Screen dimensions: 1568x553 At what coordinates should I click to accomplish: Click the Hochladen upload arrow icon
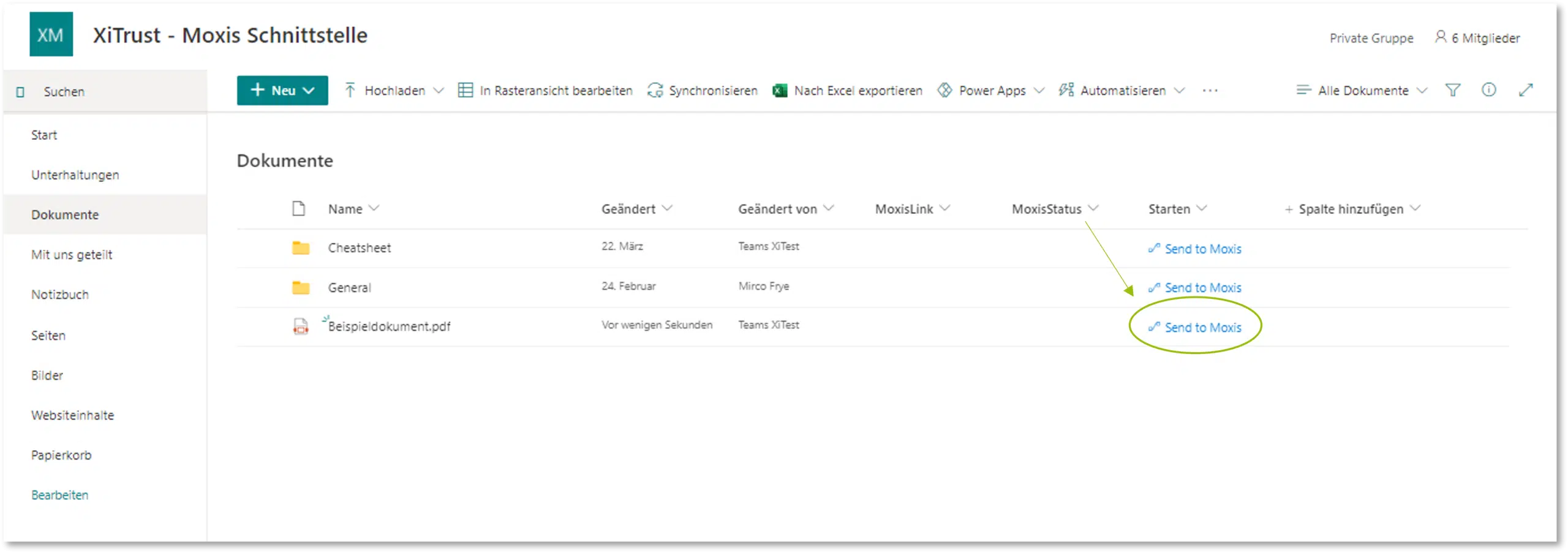coord(350,91)
